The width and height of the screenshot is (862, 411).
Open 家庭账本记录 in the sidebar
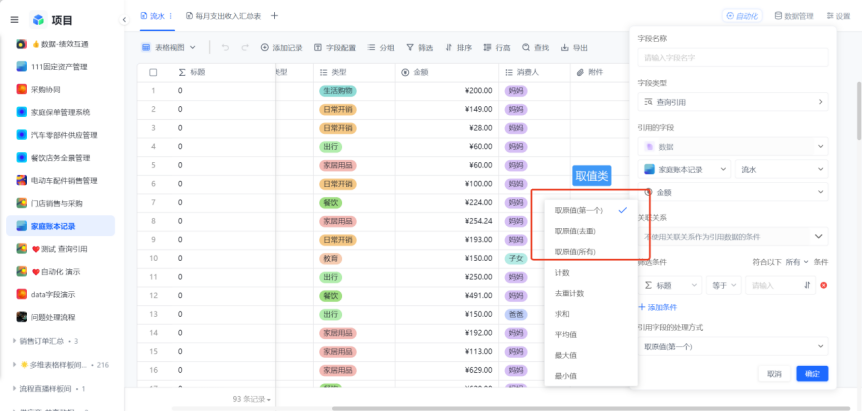60,226
